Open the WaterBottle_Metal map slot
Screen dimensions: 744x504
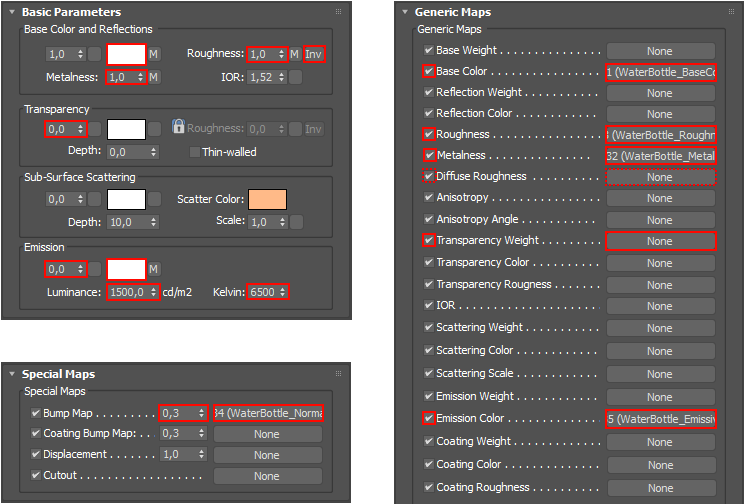pos(660,156)
